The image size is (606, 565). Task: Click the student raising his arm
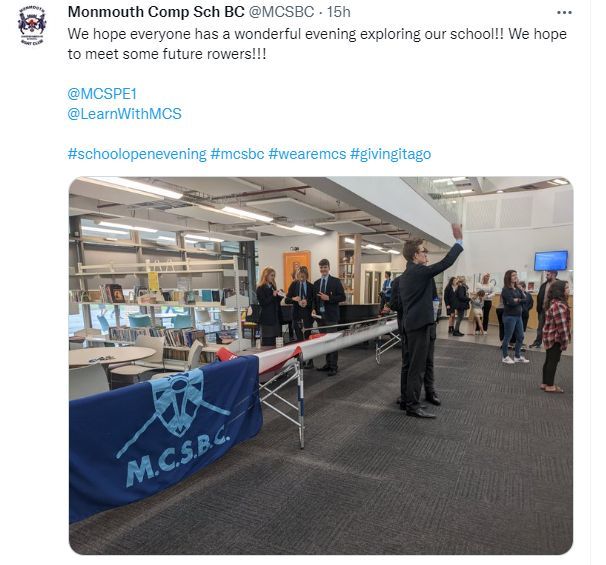423,325
